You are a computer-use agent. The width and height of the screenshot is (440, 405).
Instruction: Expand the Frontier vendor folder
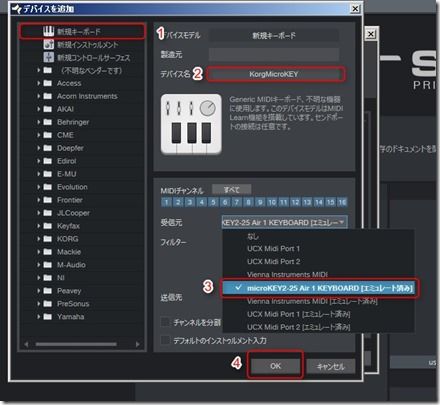39,200
